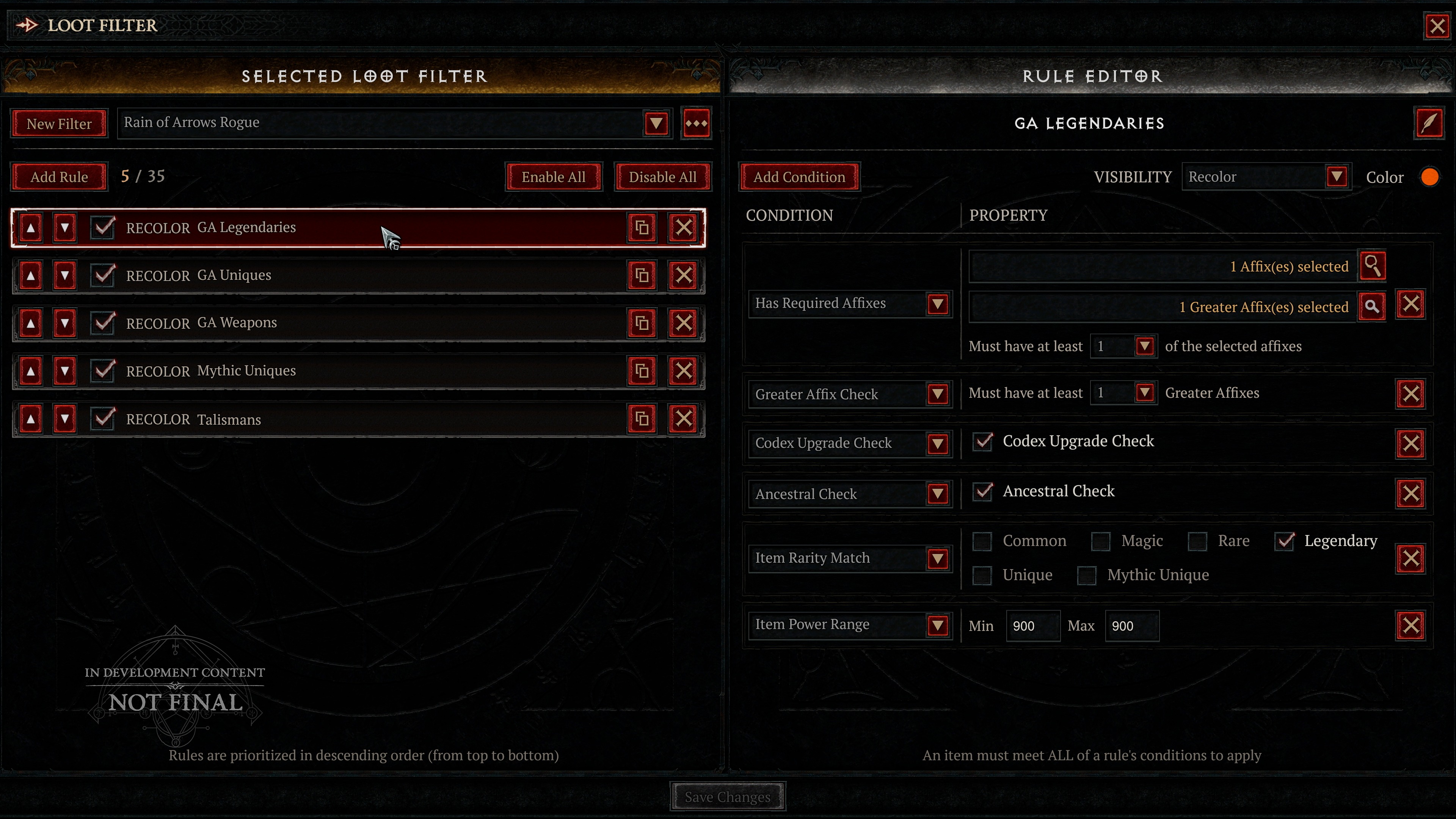Viewport: 1456px width, 819px height.
Task: Enable the Mythic Unique rarity checkbox
Action: (x=1086, y=576)
